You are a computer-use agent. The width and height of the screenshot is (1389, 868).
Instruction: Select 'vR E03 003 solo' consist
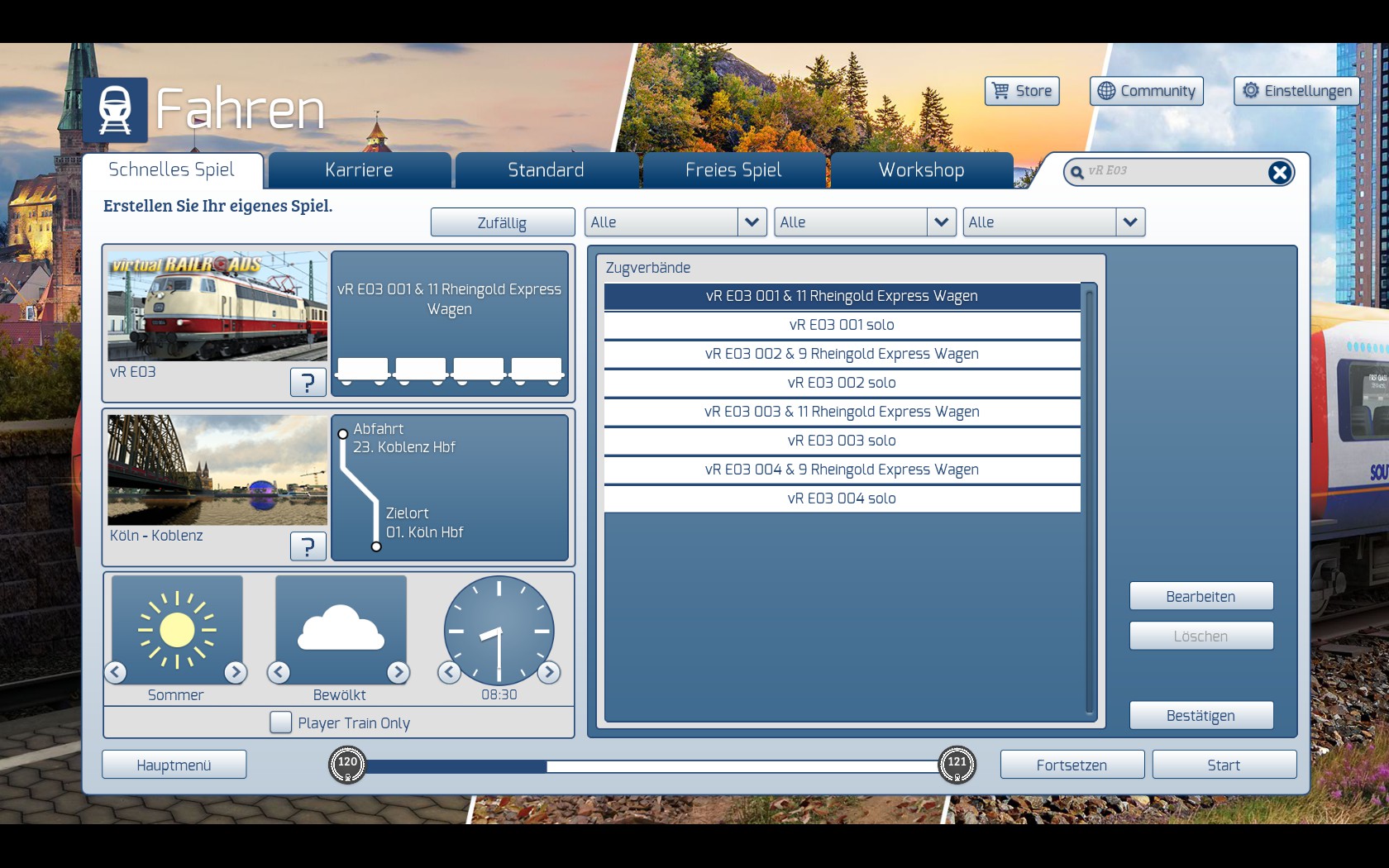click(842, 441)
